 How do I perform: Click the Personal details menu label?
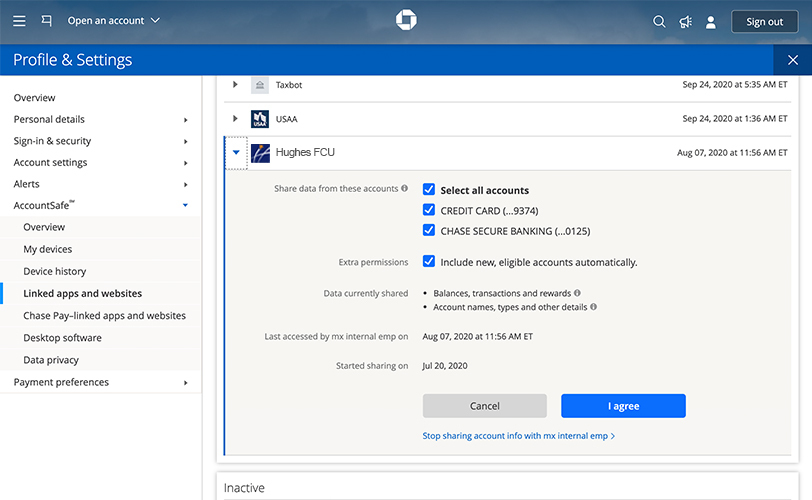(x=49, y=120)
